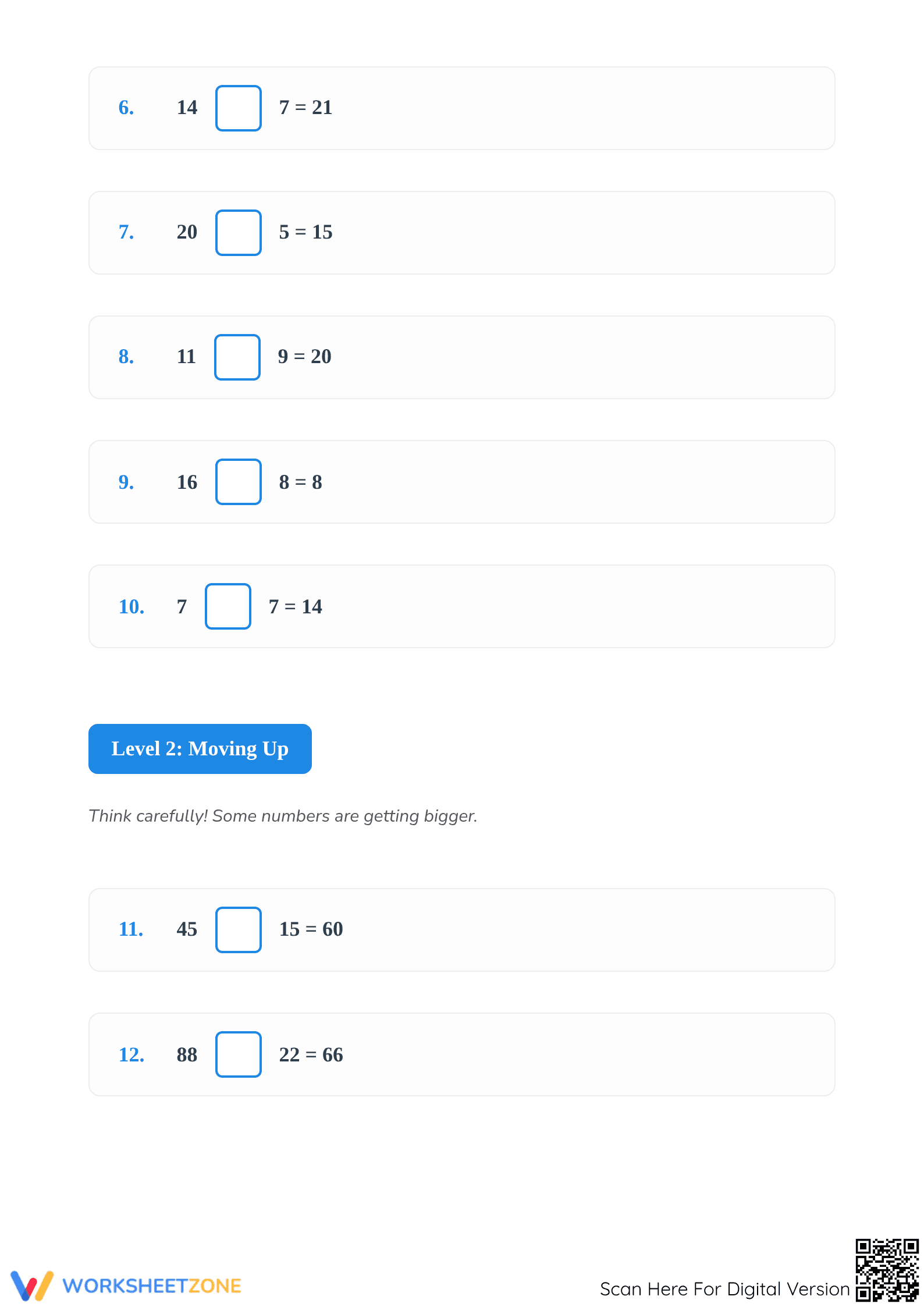
Task: Click the question number 6 label
Action: [126, 108]
